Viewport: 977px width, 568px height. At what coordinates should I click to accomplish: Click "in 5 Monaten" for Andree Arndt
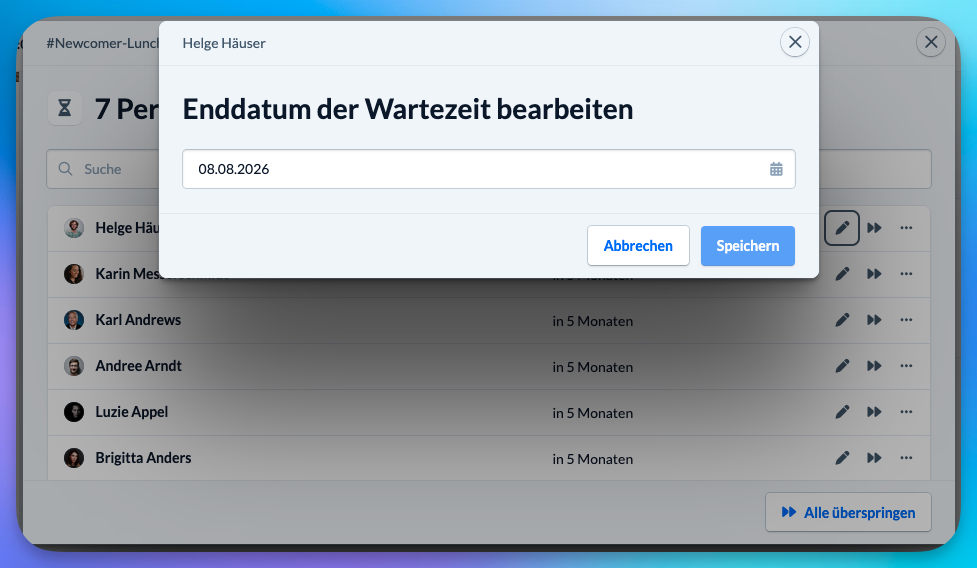click(x=593, y=367)
